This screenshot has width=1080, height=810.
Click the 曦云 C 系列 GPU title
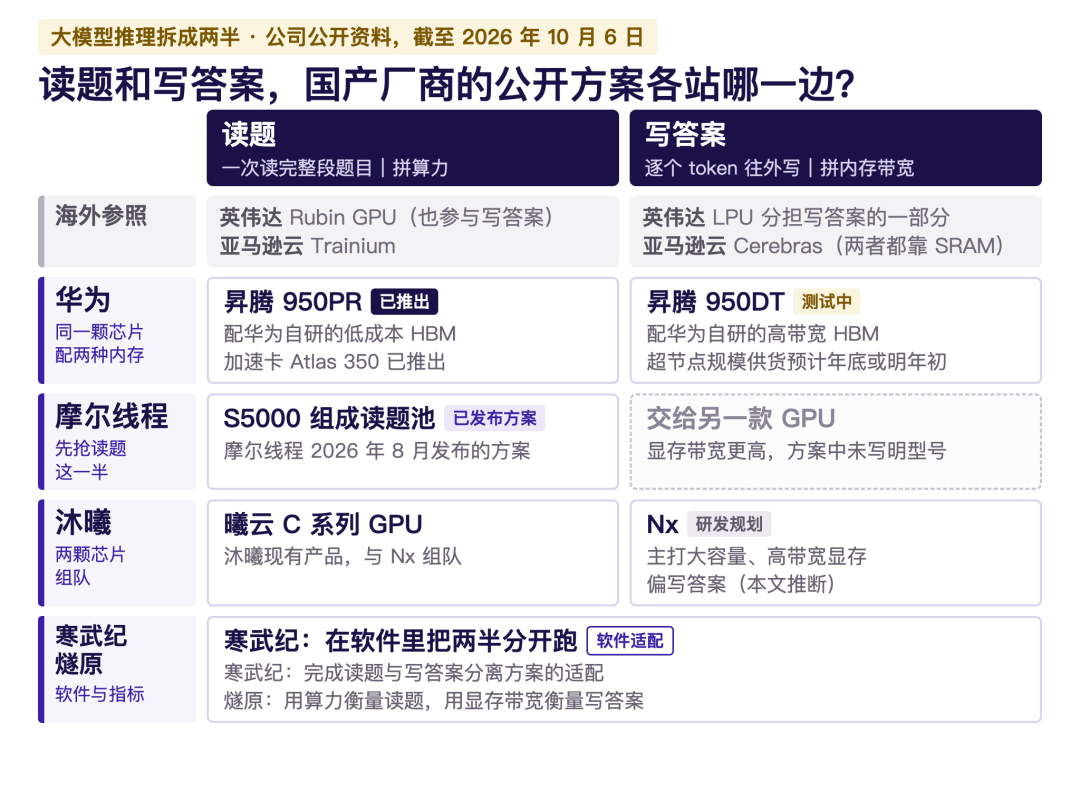(323, 524)
